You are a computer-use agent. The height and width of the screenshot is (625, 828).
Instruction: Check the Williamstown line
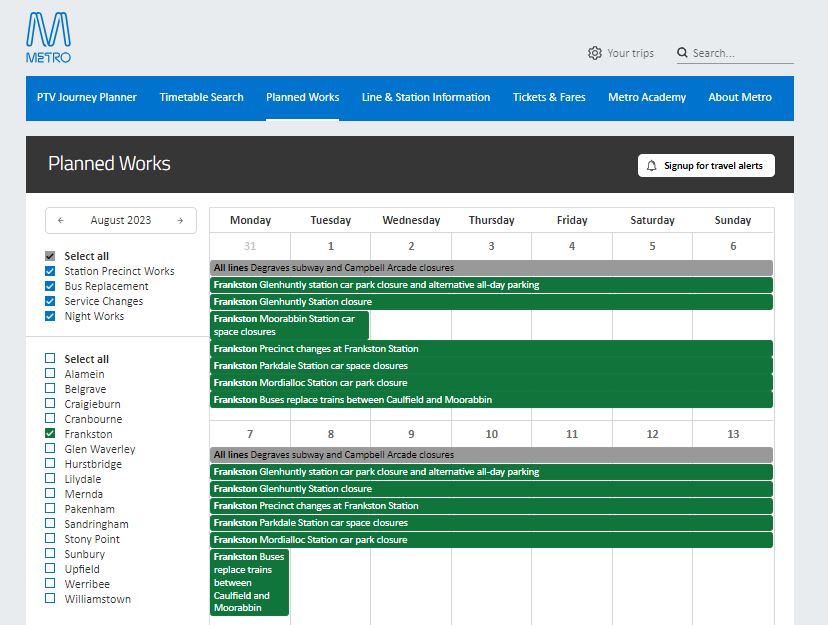click(50, 599)
